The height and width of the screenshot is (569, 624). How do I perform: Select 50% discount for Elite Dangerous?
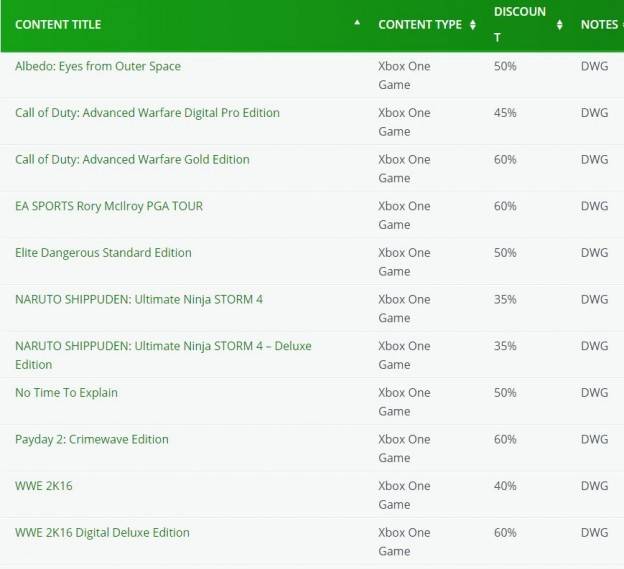pyautogui.click(x=505, y=253)
